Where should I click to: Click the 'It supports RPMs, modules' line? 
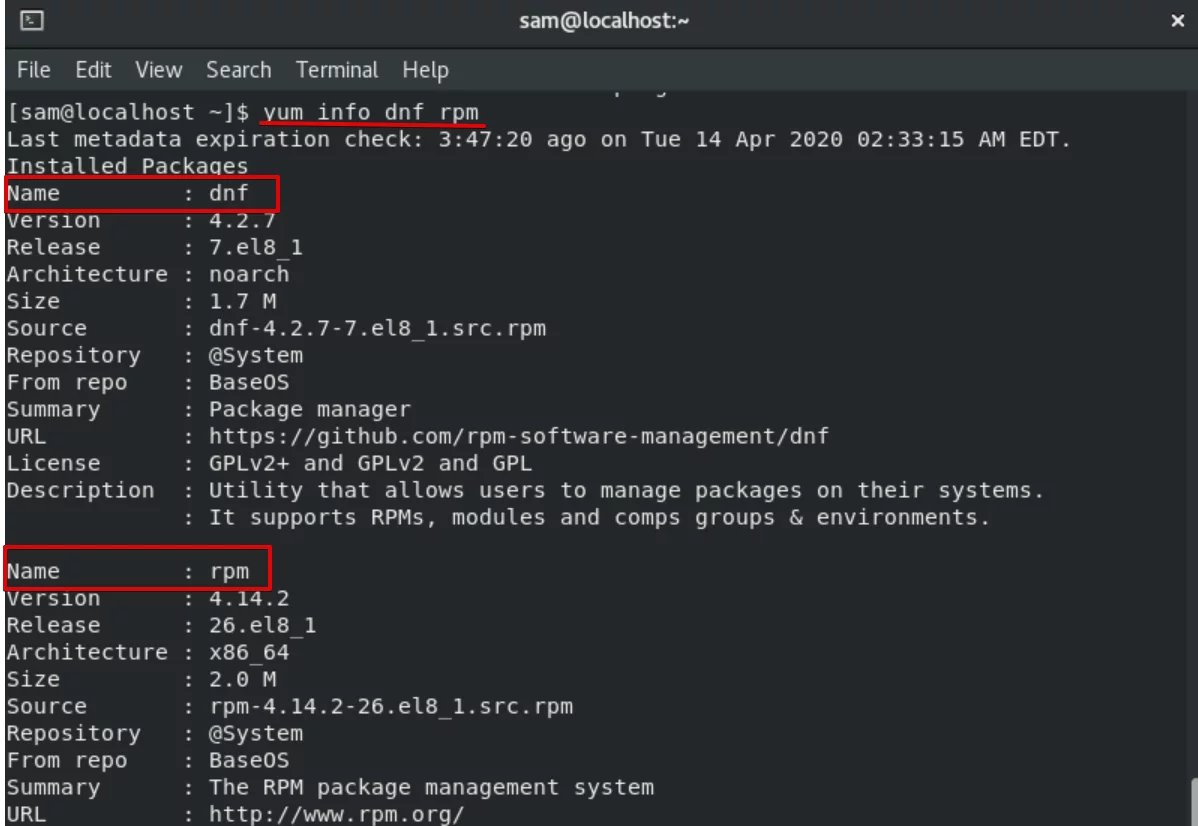(600, 517)
